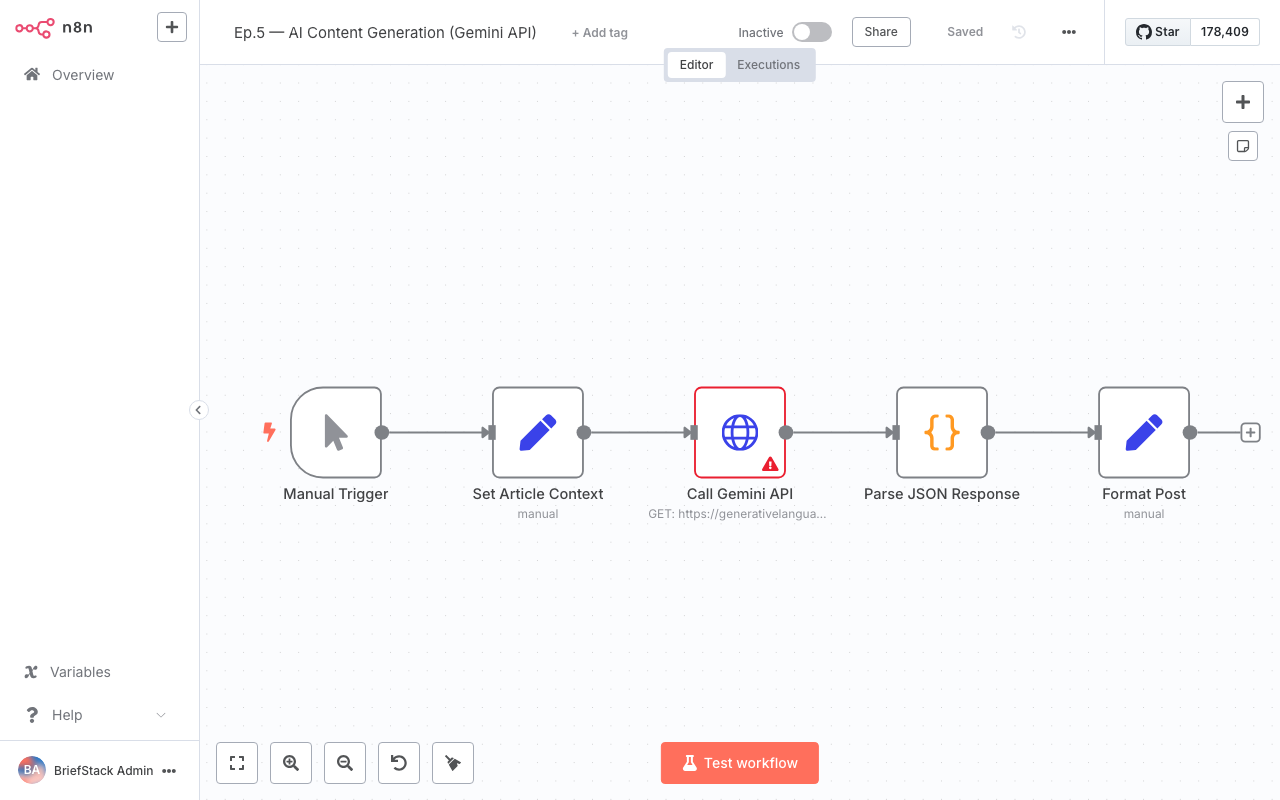Image resolution: width=1280 pixels, height=800 pixels.
Task: Open the Call Gemini API node
Action: pos(740,432)
